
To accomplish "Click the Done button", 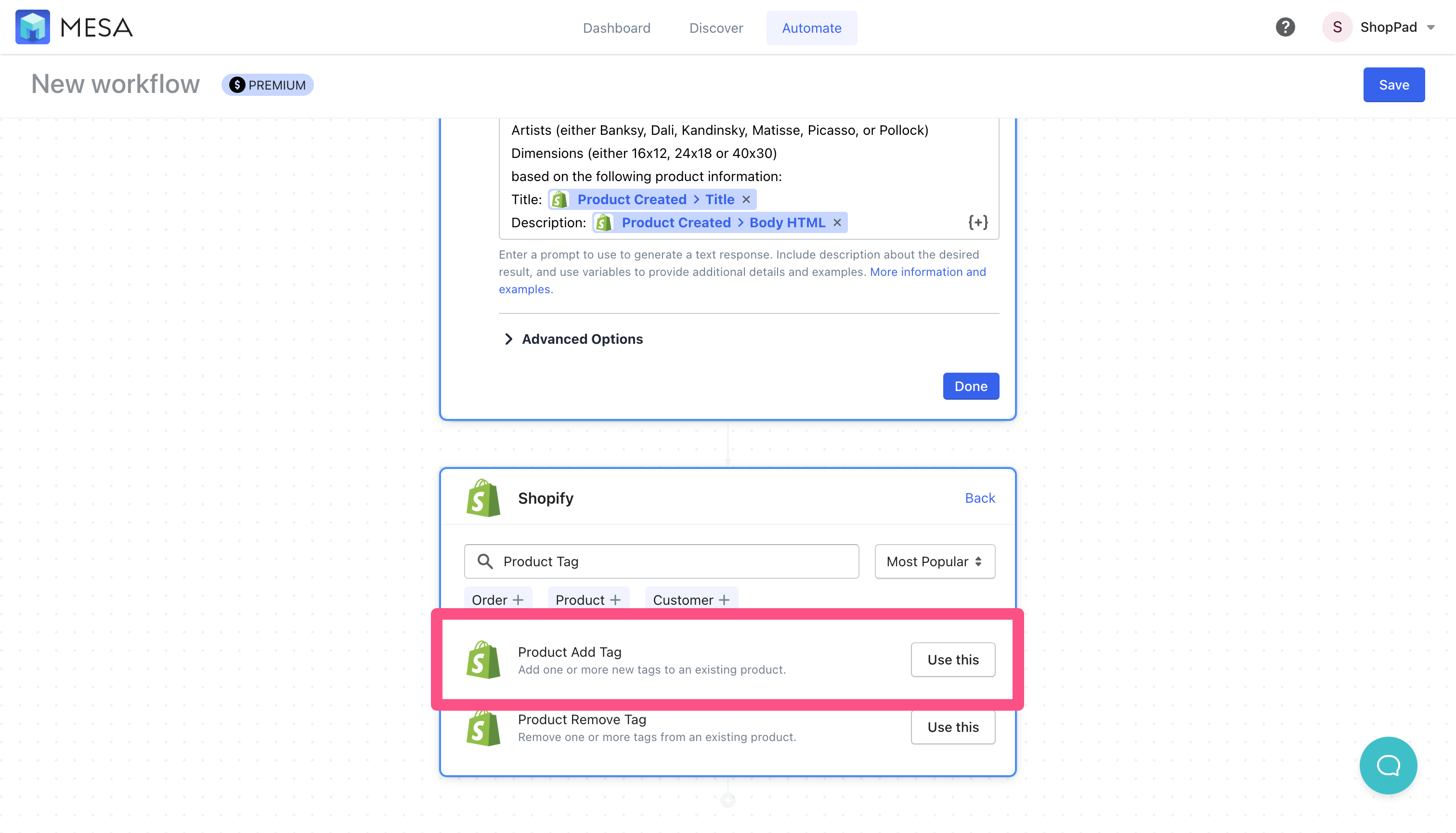I will pos(971,386).
